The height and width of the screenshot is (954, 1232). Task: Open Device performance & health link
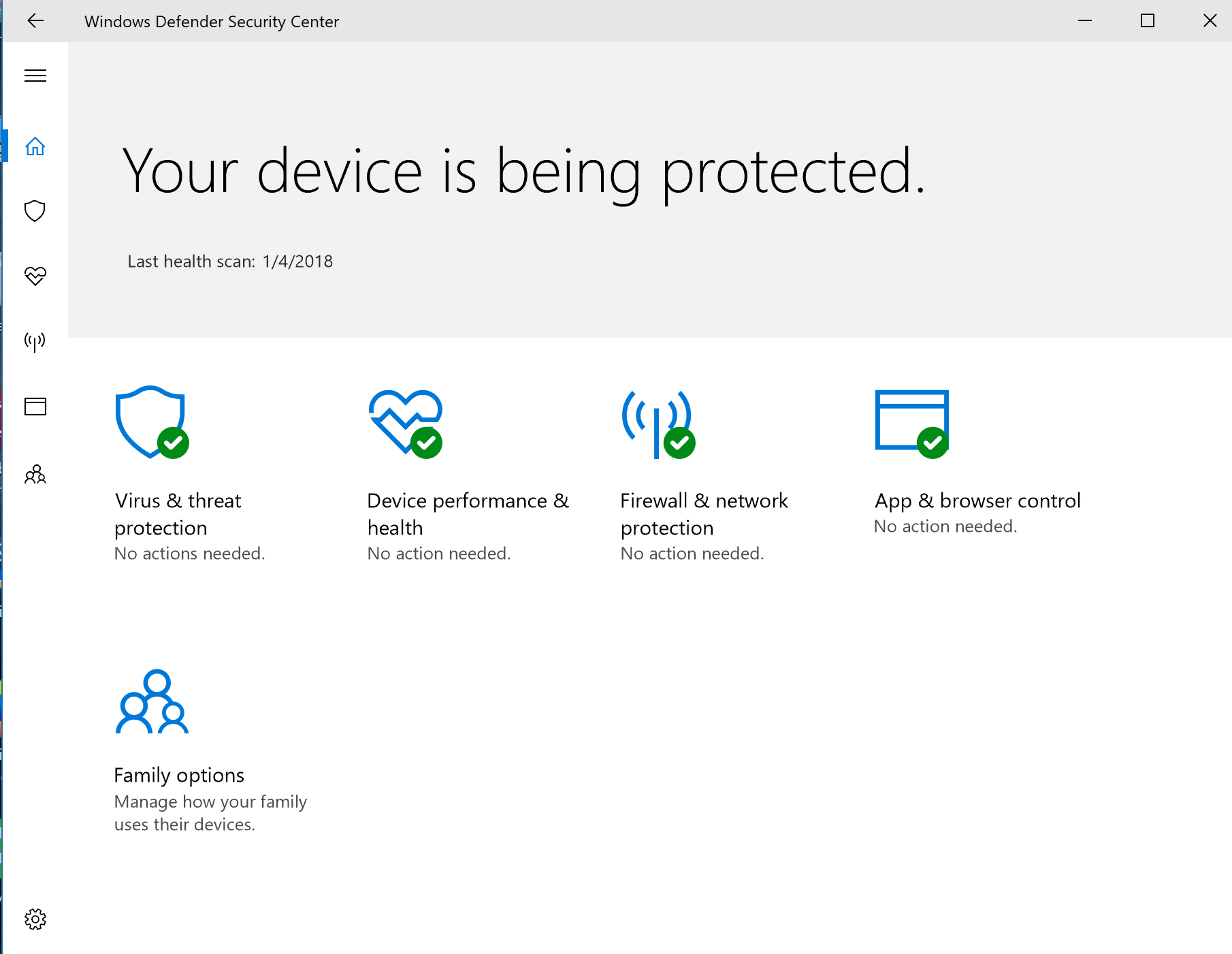(468, 514)
